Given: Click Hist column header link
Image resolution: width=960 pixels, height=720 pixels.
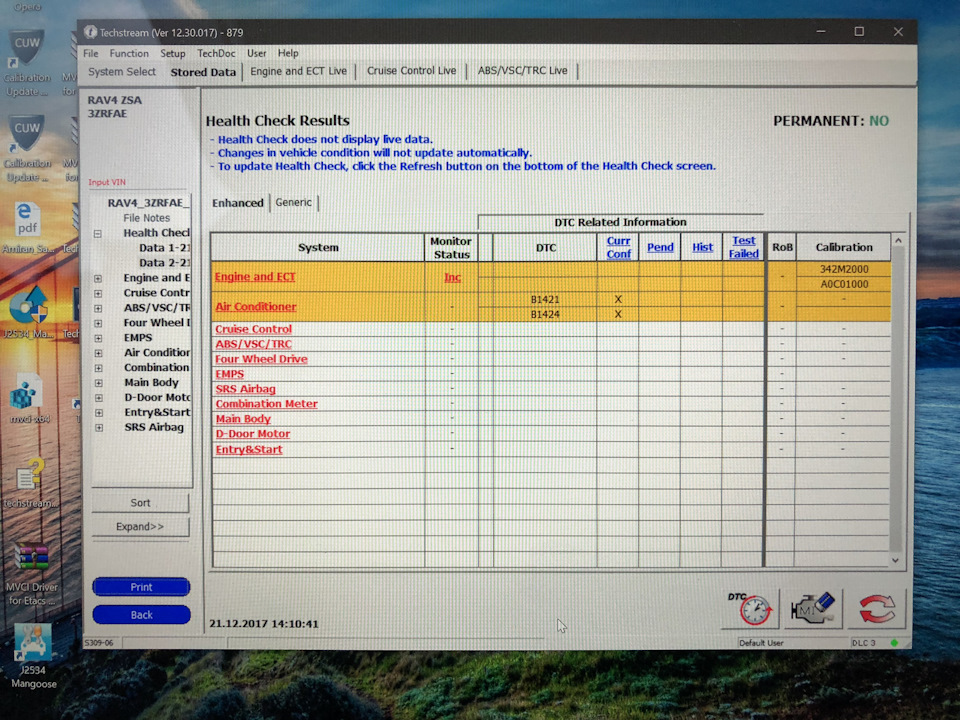Looking at the screenshot, I should click(x=702, y=247).
